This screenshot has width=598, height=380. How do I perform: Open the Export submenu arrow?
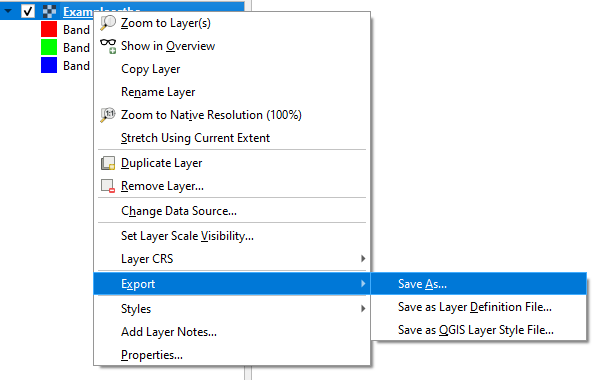363,283
